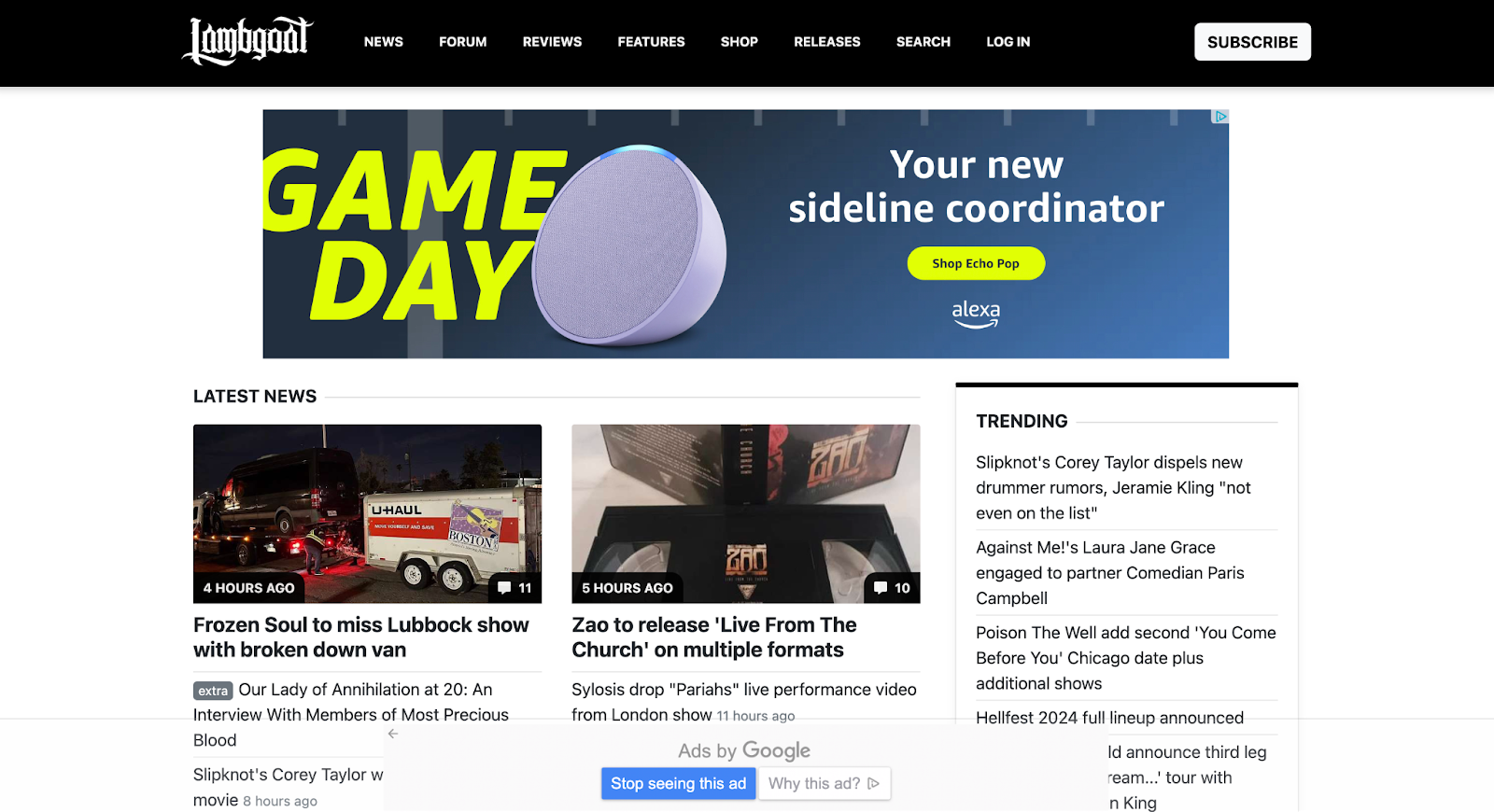Click the Lambgoat logo
The width and height of the screenshot is (1494, 812).
(247, 41)
